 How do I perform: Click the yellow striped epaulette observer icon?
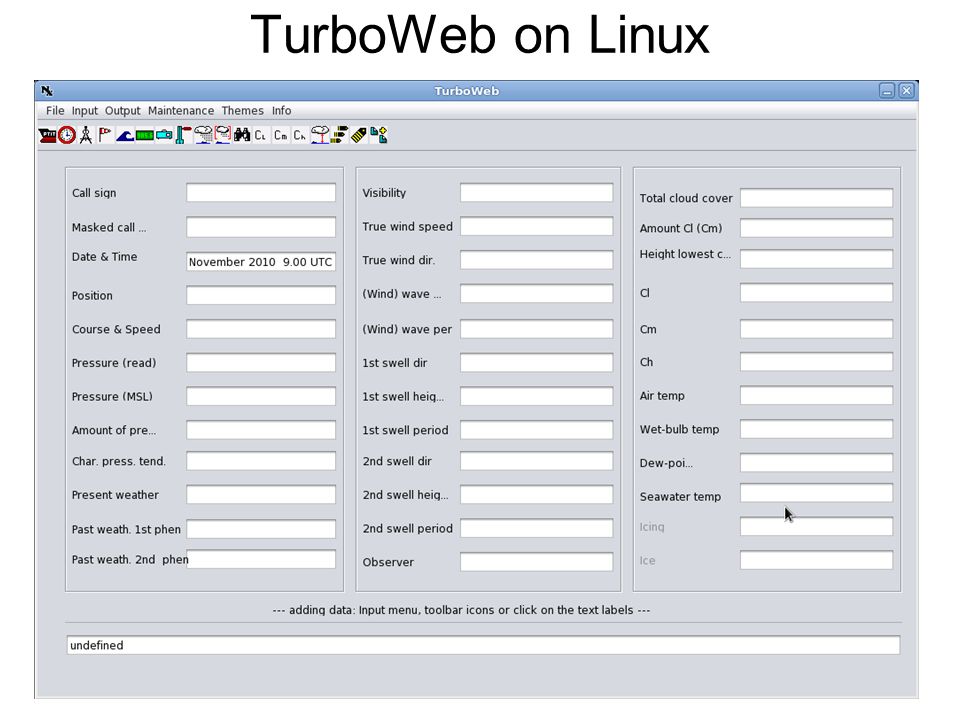pyautogui.click(x=359, y=135)
